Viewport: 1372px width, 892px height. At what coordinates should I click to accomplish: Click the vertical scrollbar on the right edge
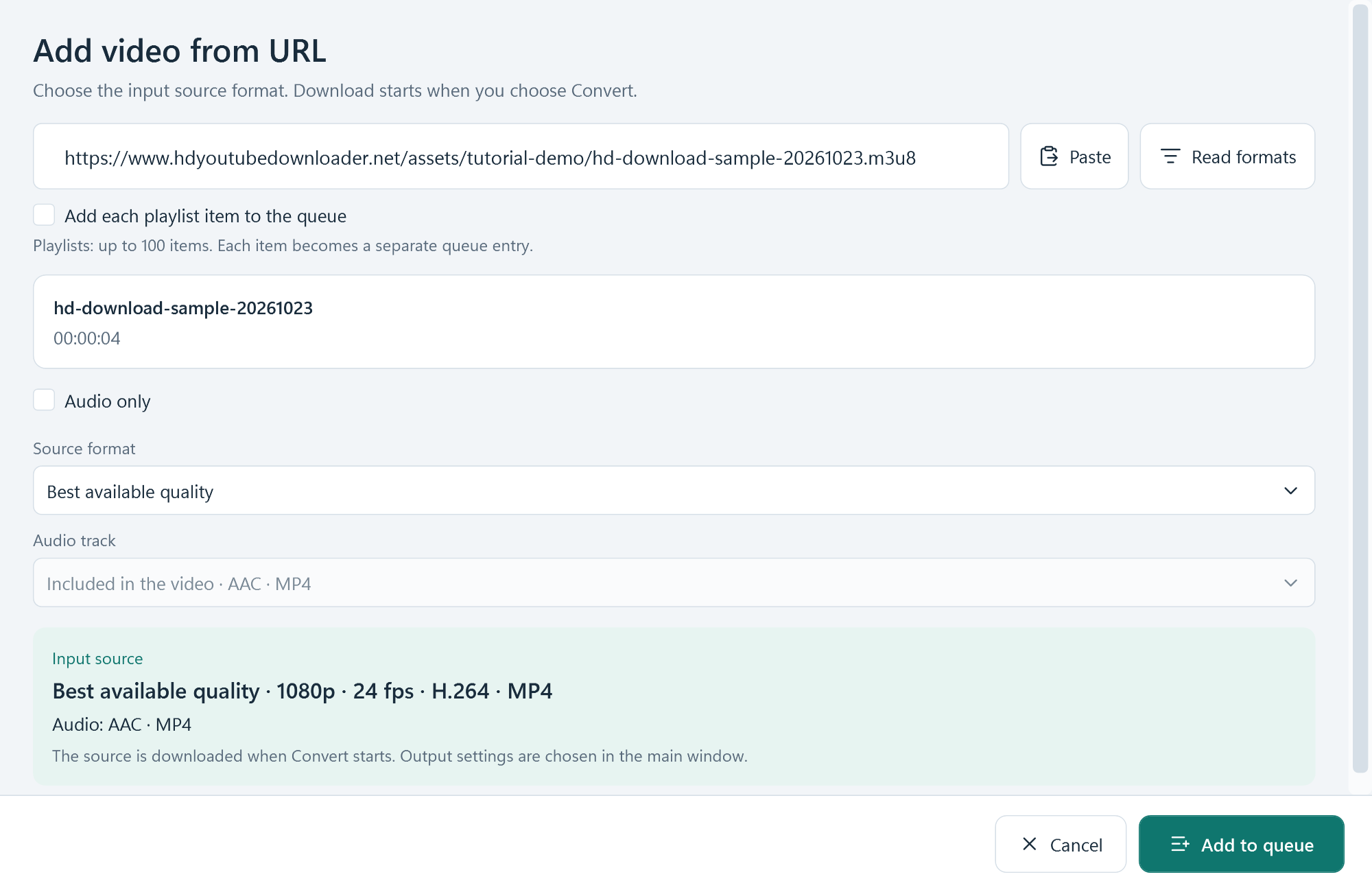pos(1360,388)
